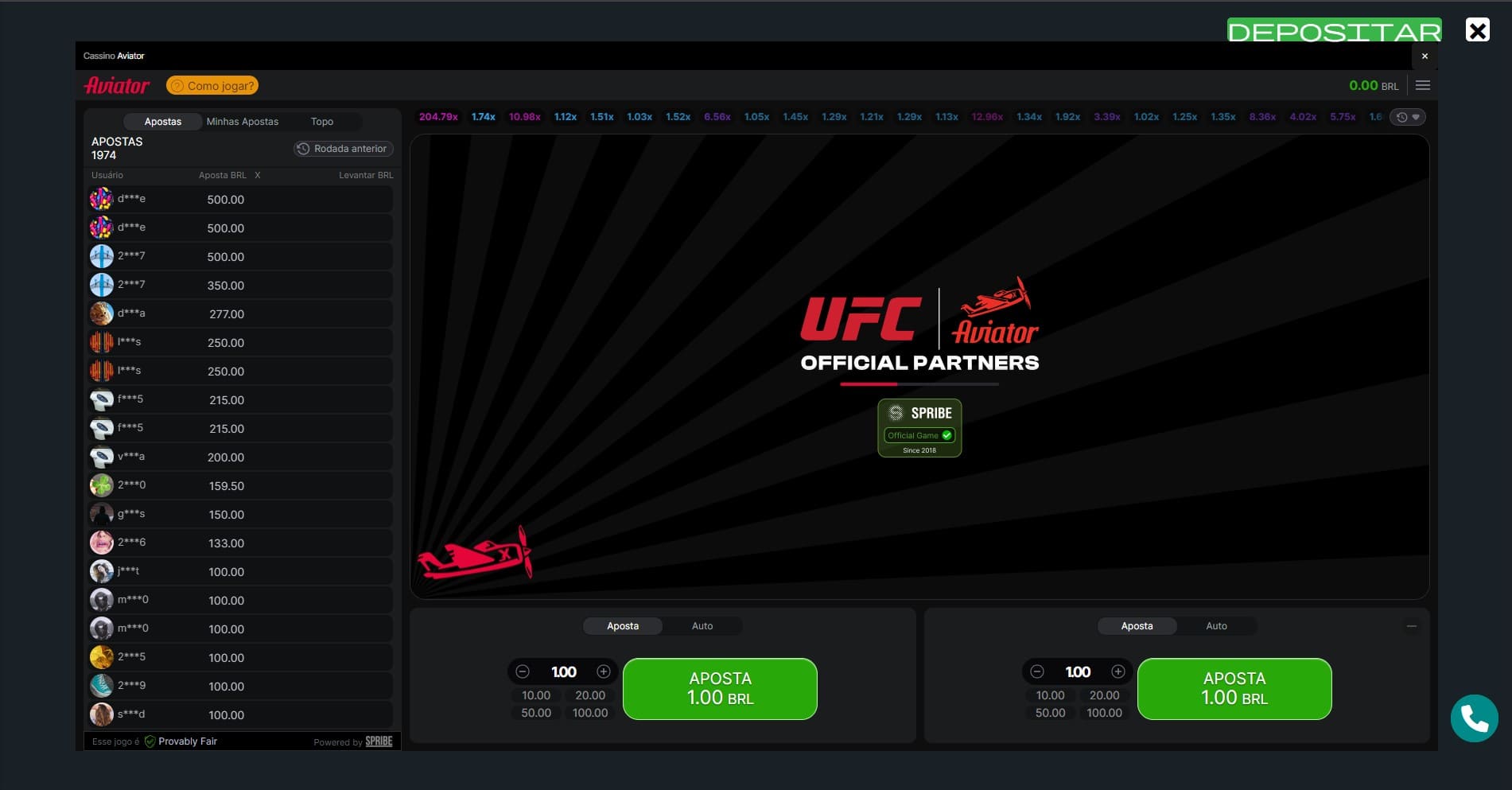Choose 50.00 quick amount in right panel

[x=1051, y=713]
